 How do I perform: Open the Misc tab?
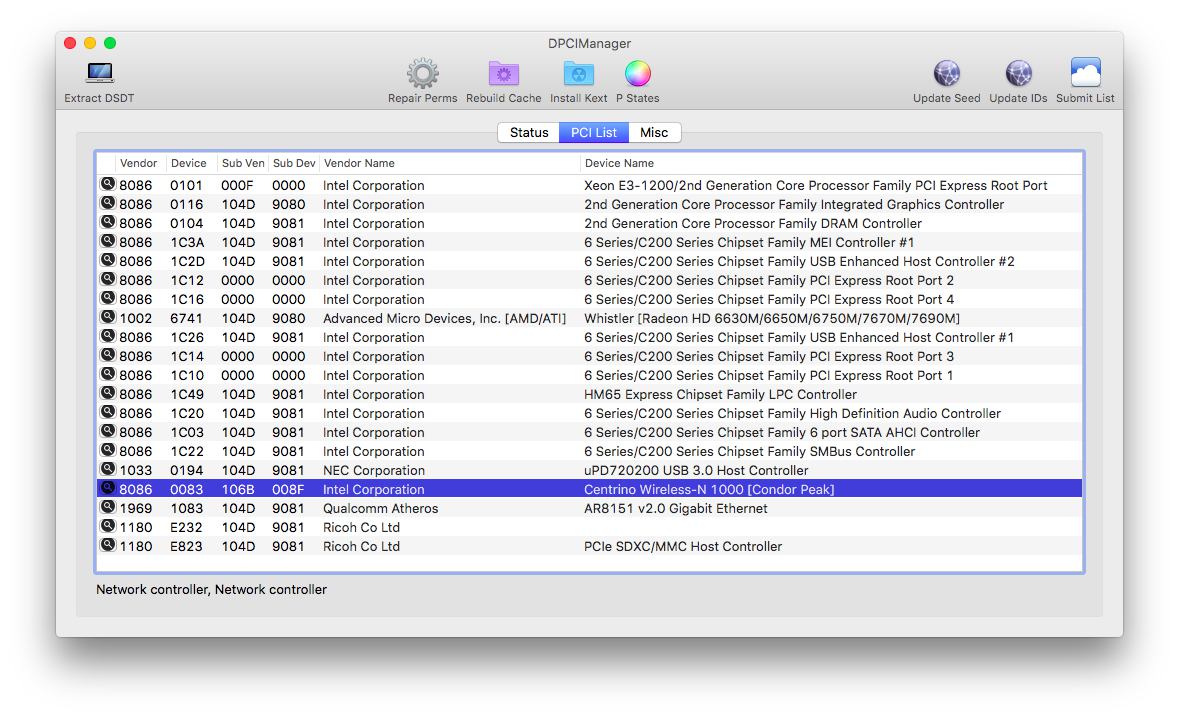[654, 132]
